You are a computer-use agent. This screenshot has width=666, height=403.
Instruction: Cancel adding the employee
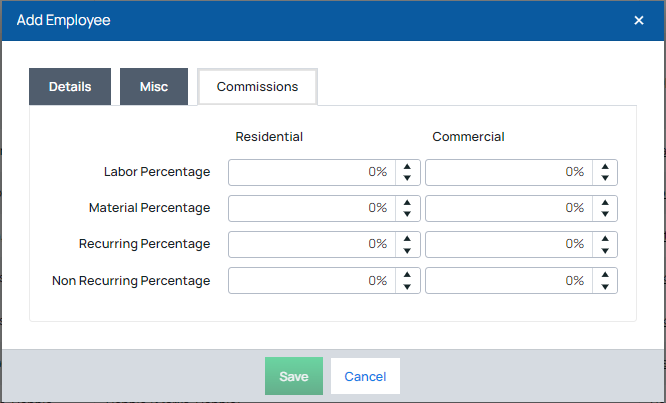[365, 377]
